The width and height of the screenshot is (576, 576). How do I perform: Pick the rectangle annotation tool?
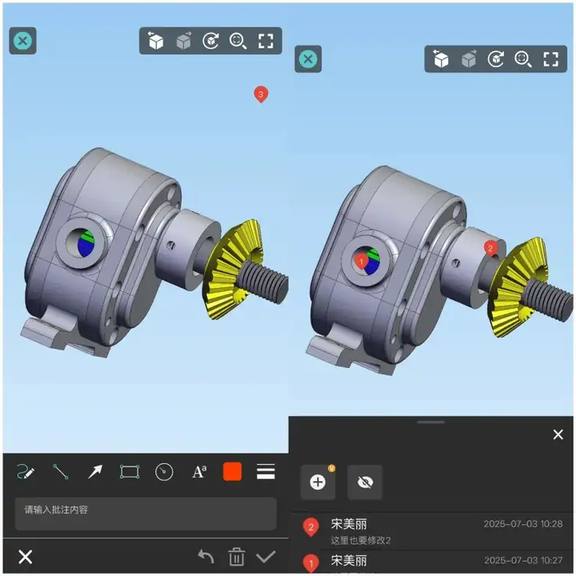pyautogui.click(x=130, y=472)
